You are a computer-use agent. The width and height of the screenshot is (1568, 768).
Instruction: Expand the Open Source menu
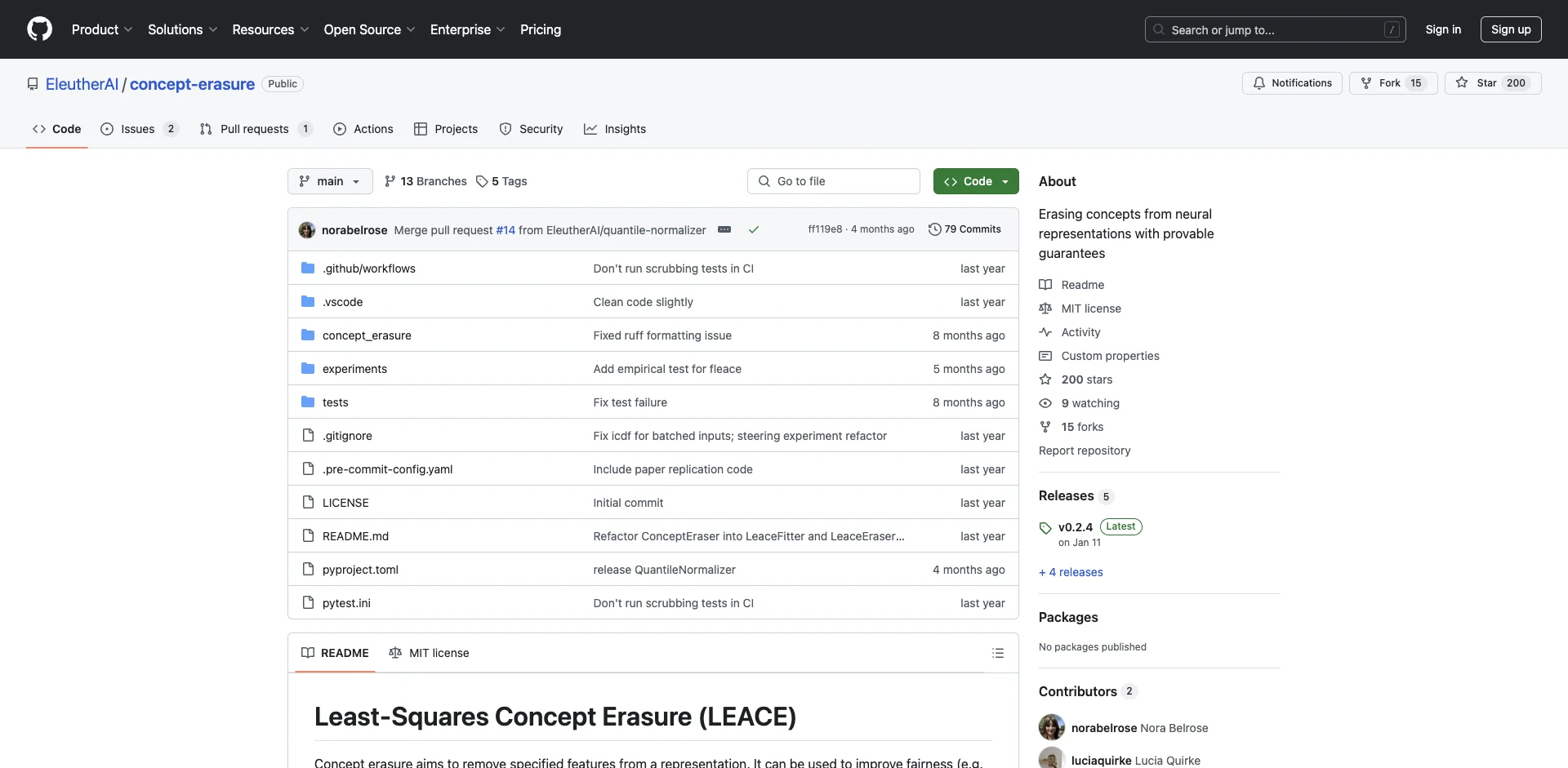(x=369, y=29)
